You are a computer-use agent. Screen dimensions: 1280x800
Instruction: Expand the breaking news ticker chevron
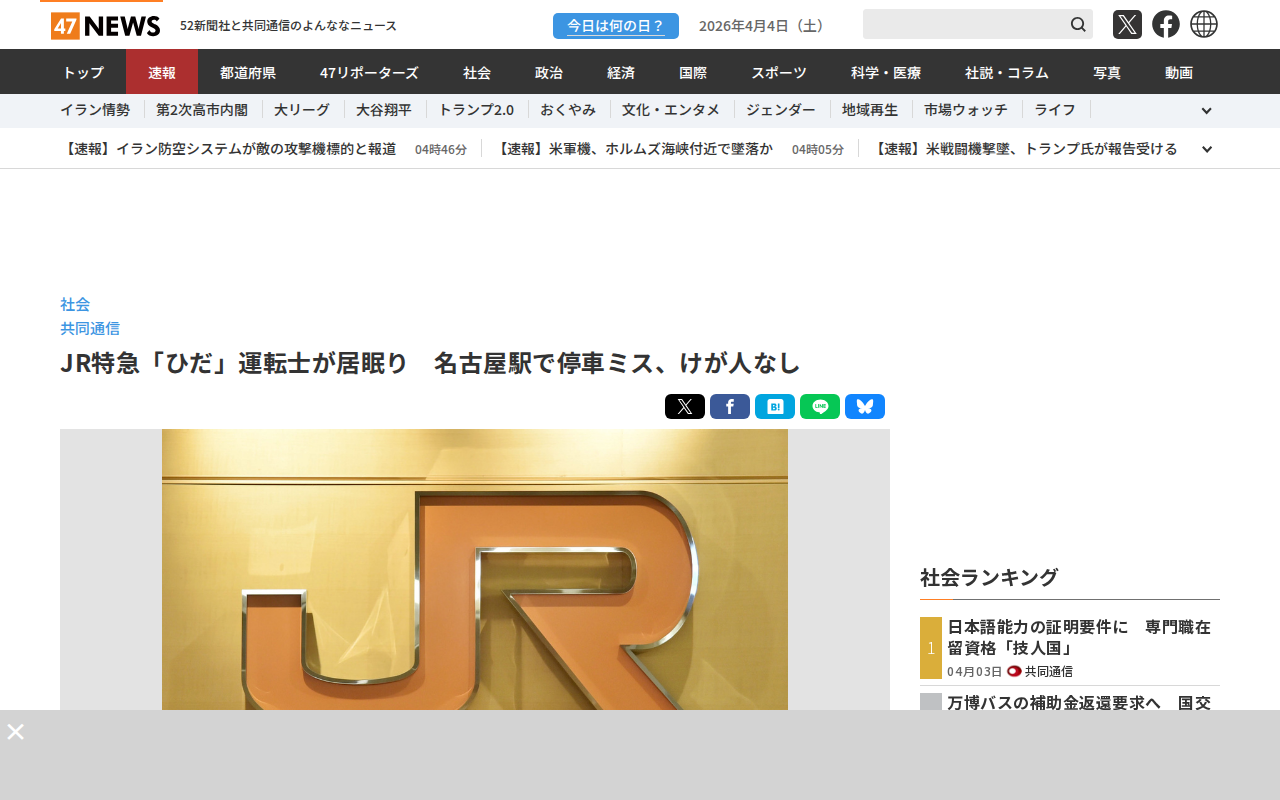click(x=1206, y=149)
